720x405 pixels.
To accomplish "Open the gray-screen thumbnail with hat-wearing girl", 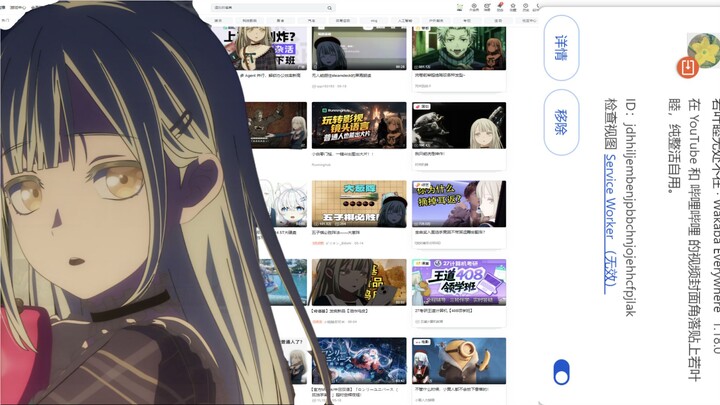I will pyautogui.click(x=359, y=48).
